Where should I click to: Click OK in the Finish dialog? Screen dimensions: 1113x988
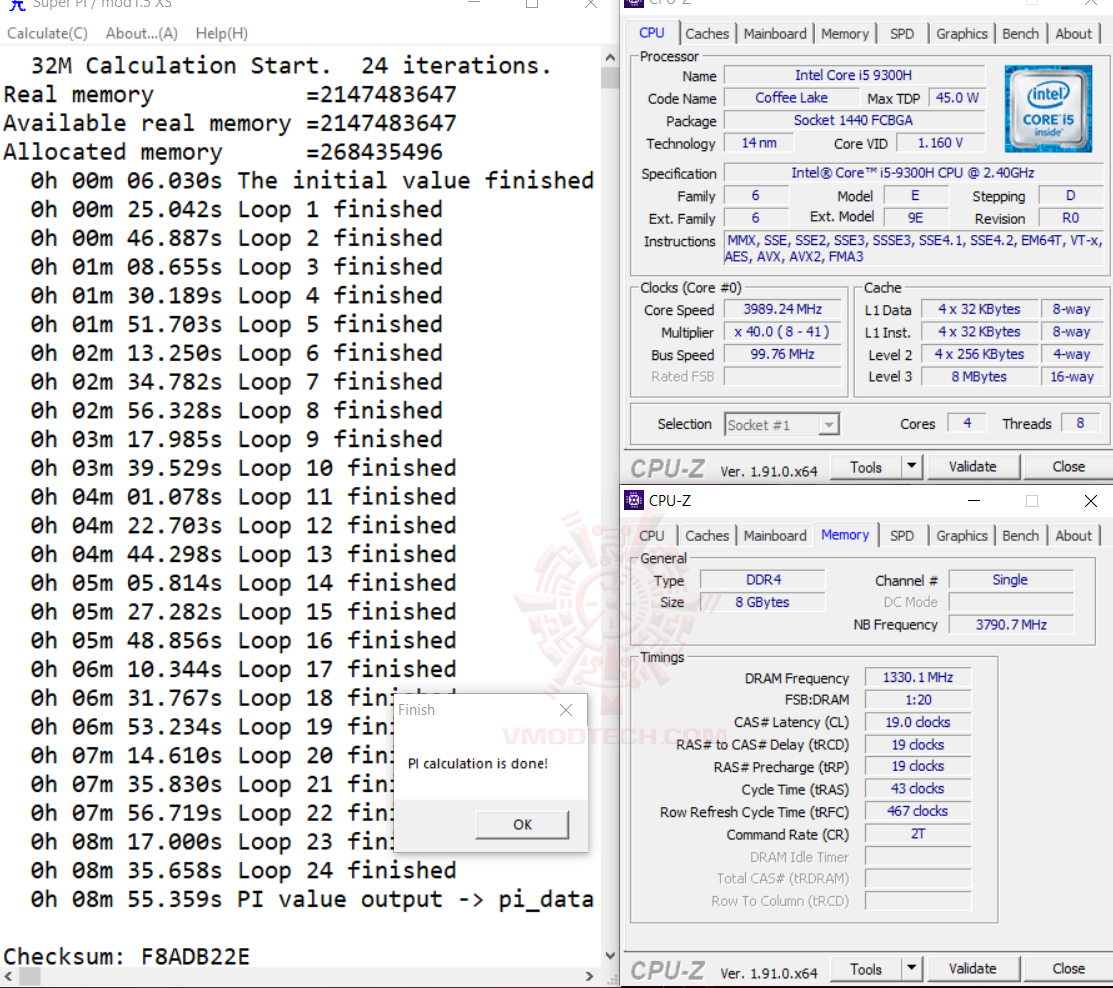[x=522, y=824]
